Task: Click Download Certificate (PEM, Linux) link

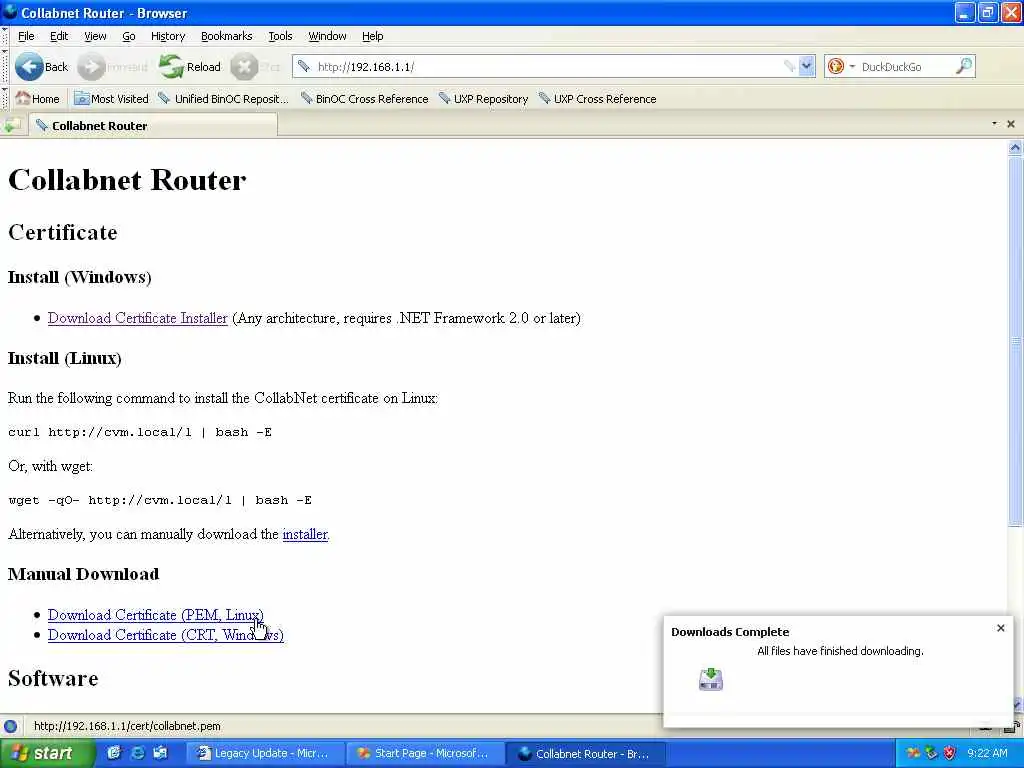Action: pyautogui.click(x=155, y=615)
